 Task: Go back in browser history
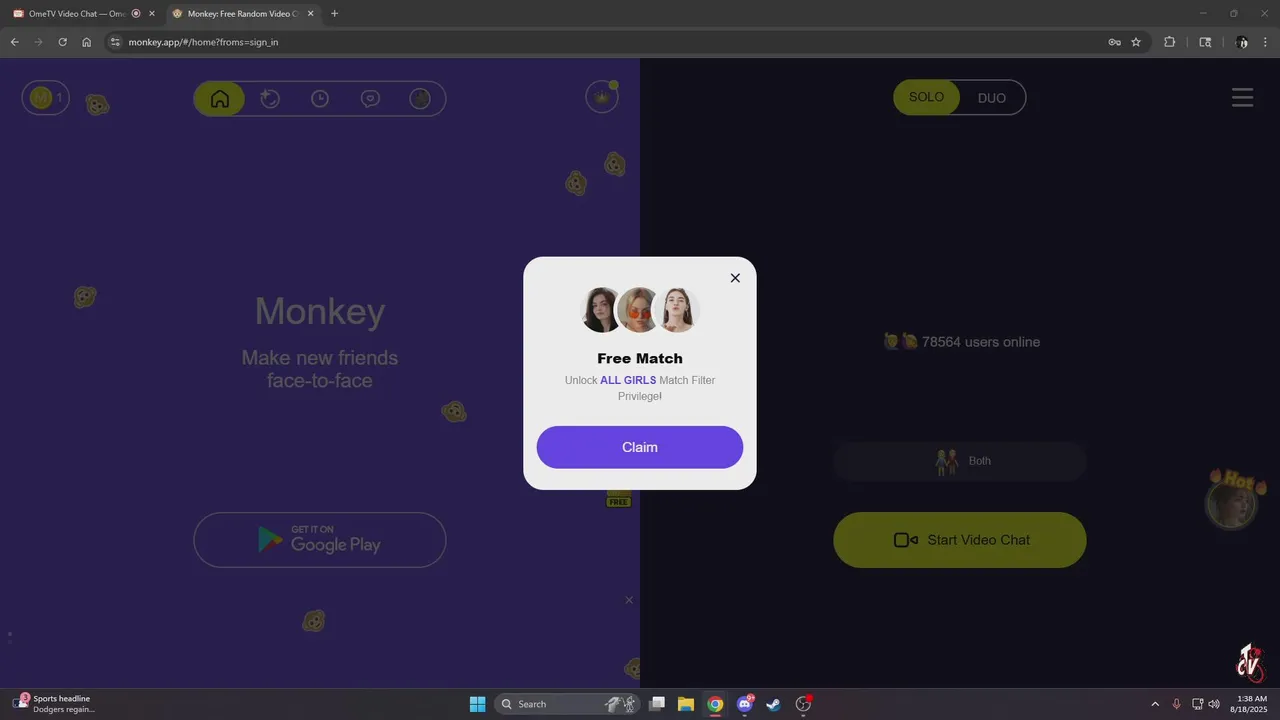(x=15, y=42)
